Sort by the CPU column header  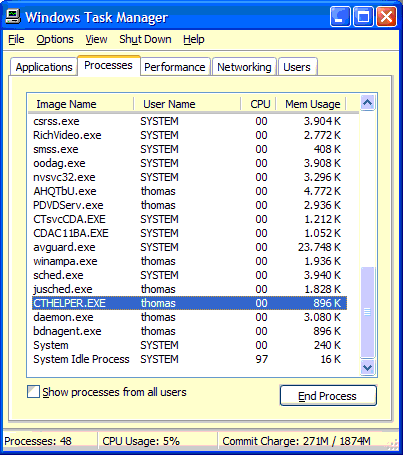(258, 104)
